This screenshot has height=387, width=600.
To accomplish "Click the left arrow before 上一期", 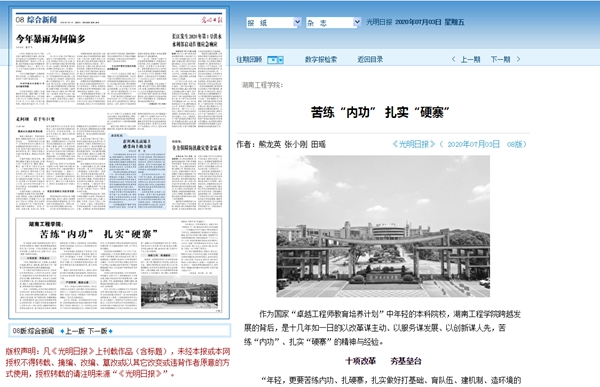I will click(453, 59).
